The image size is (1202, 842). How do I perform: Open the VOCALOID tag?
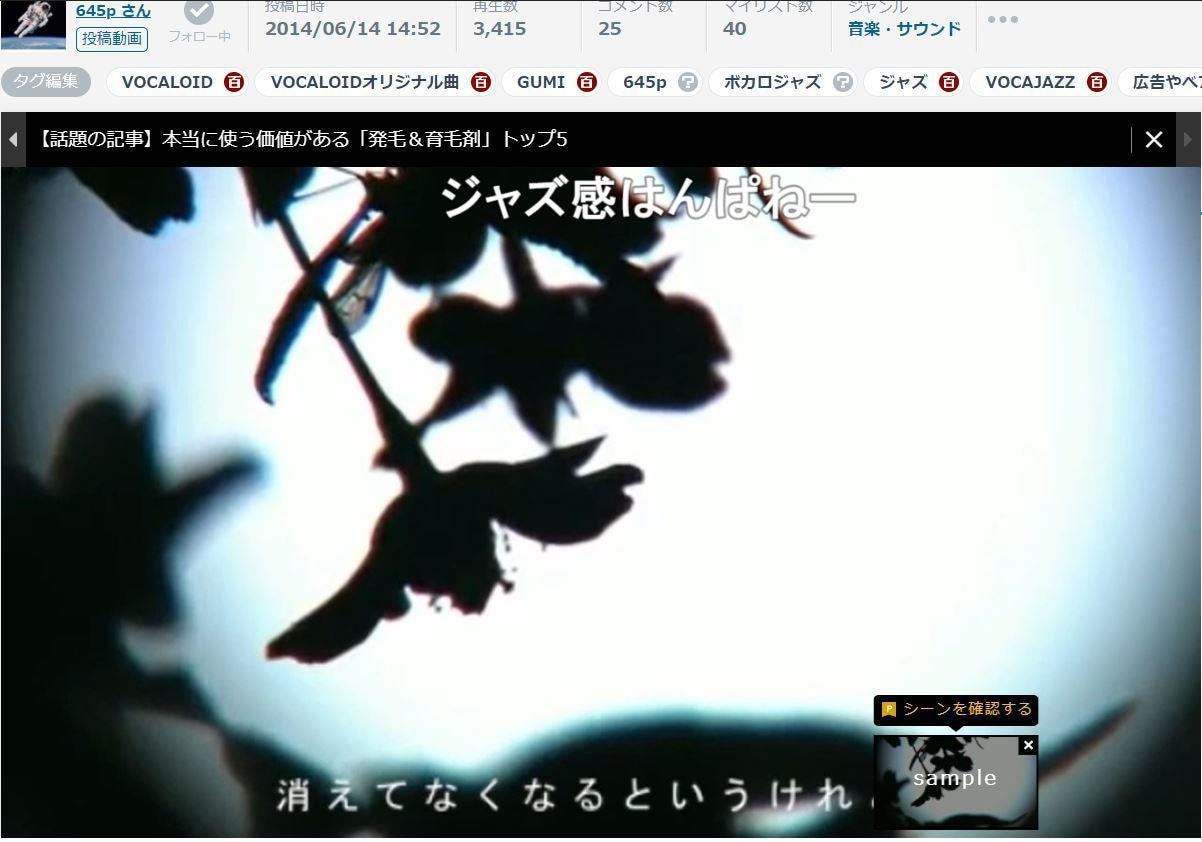(x=167, y=82)
